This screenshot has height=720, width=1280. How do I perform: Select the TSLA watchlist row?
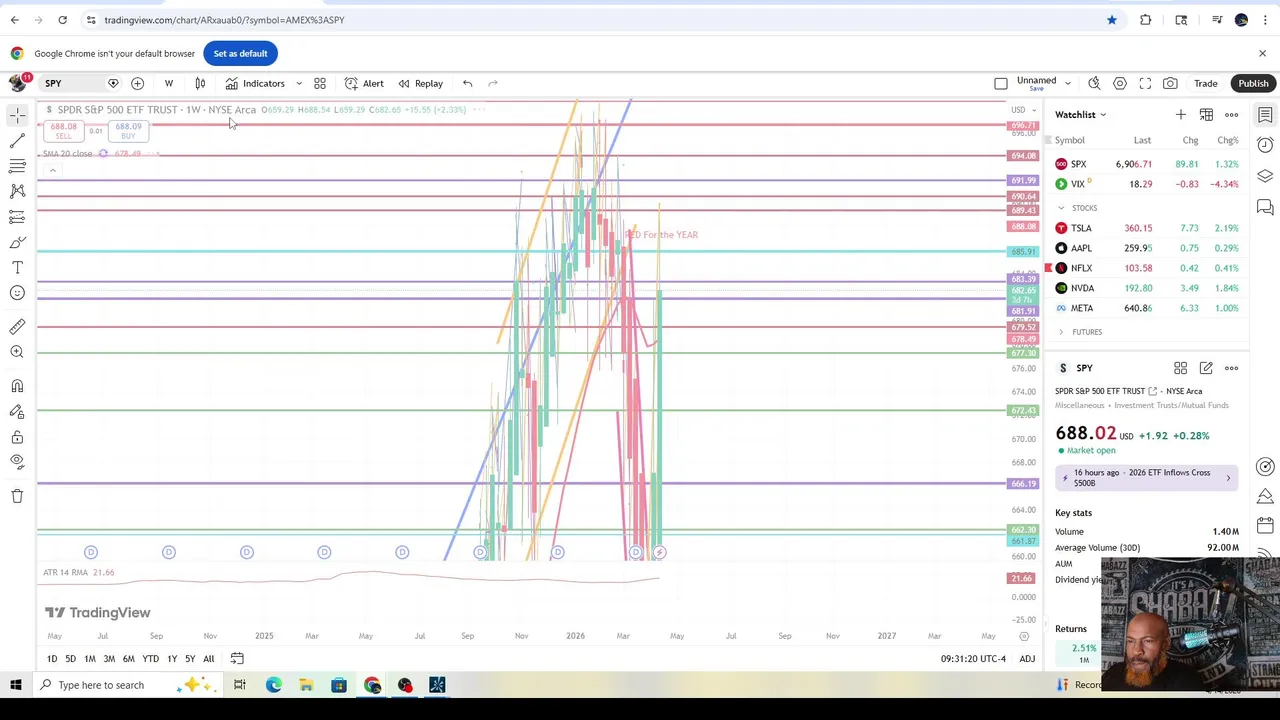(x=1147, y=228)
